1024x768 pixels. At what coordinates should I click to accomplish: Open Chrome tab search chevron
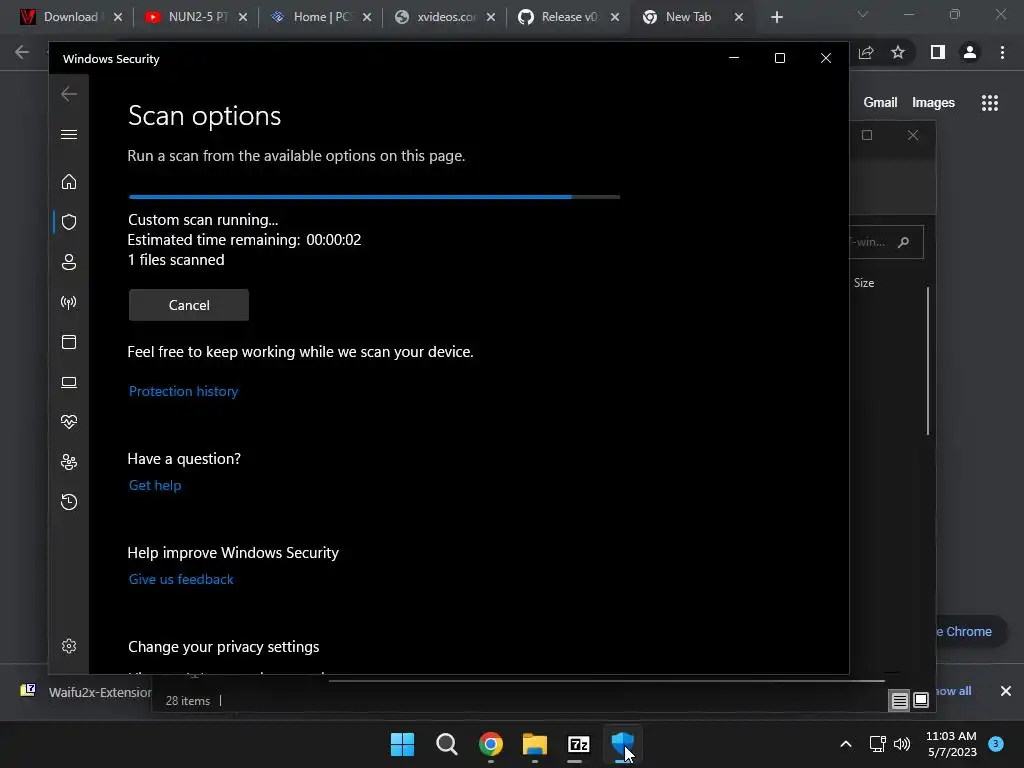pyautogui.click(x=863, y=14)
